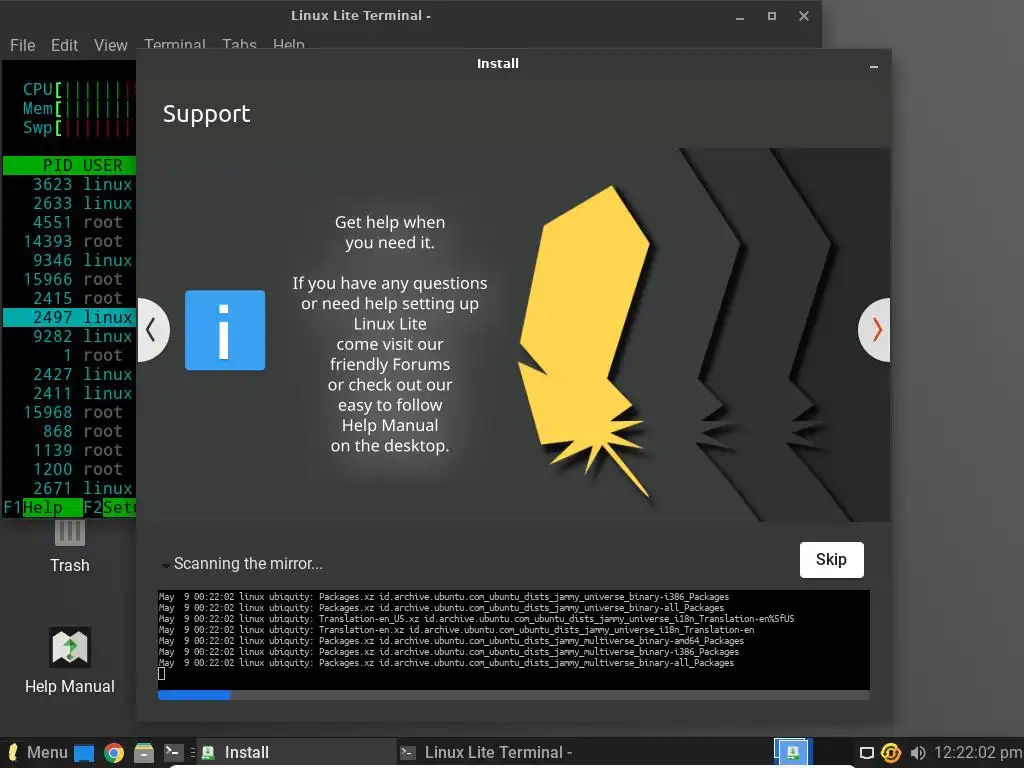This screenshot has height=768, width=1024.
Task: Click the CPU meter in htop
Action: (x=78, y=89)
